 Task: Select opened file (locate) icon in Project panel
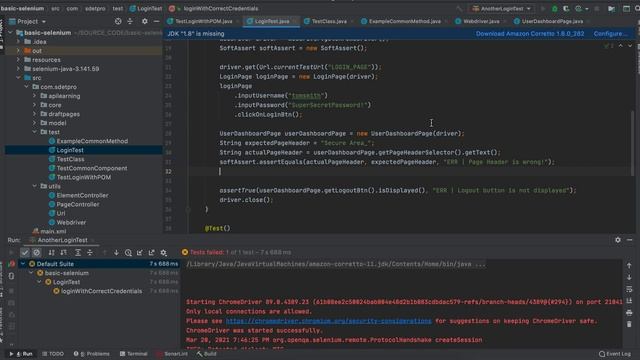[118, 21]
